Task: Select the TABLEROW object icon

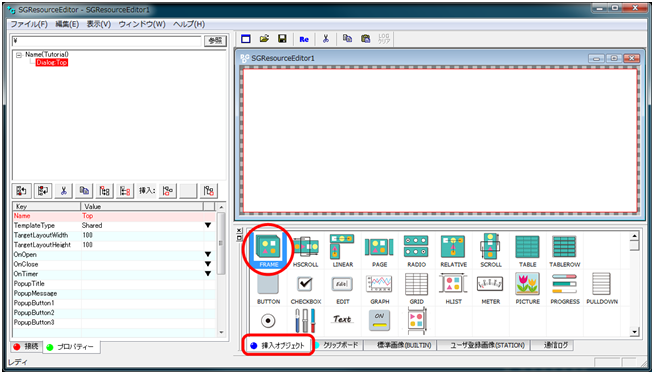Action: 564,250
